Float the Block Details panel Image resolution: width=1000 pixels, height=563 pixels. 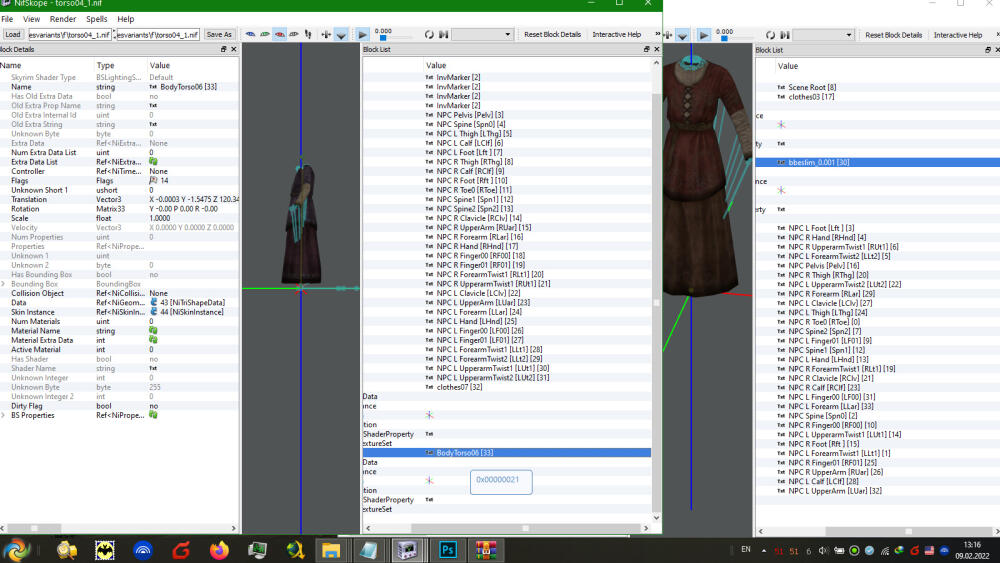tap(223, 49)
